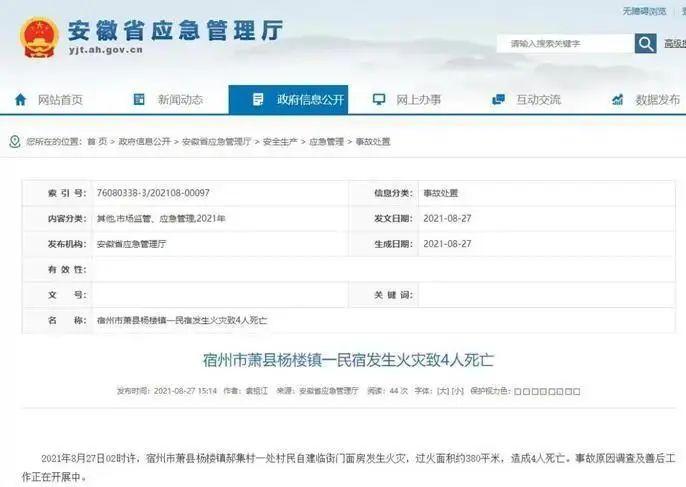Screen dimensions: 686x487
Task: Click the chart icon for 数据发布
Action: [618, 99]
